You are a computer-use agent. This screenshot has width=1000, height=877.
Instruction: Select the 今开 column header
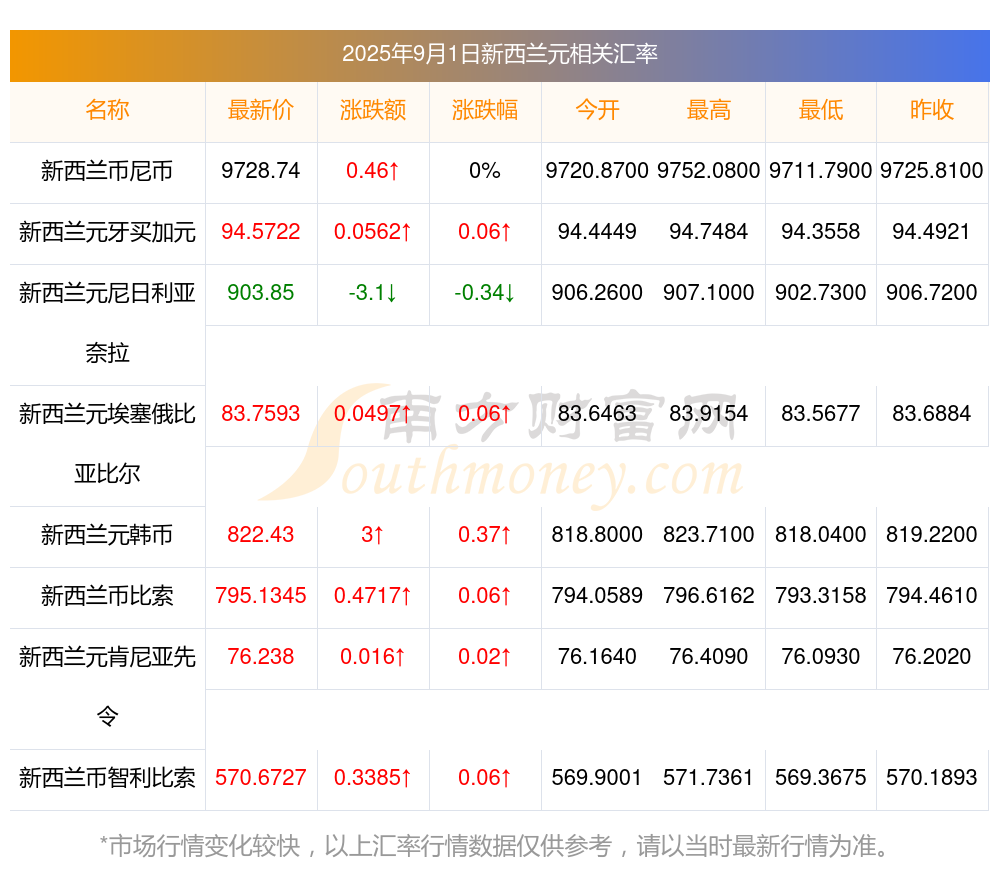click(x=597, y=110)
